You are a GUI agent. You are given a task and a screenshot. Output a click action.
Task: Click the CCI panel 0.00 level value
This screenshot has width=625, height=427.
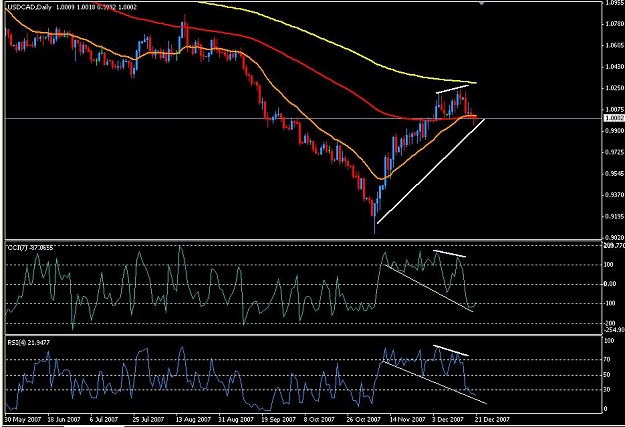point(611,284)
